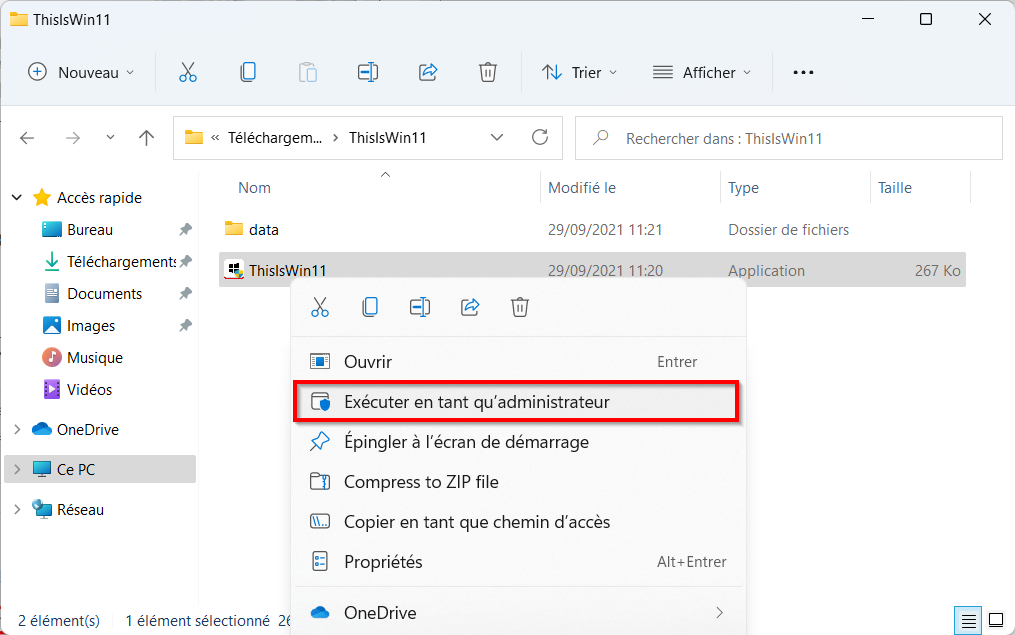Go up one folder level arrow

(x=146, y=138)
